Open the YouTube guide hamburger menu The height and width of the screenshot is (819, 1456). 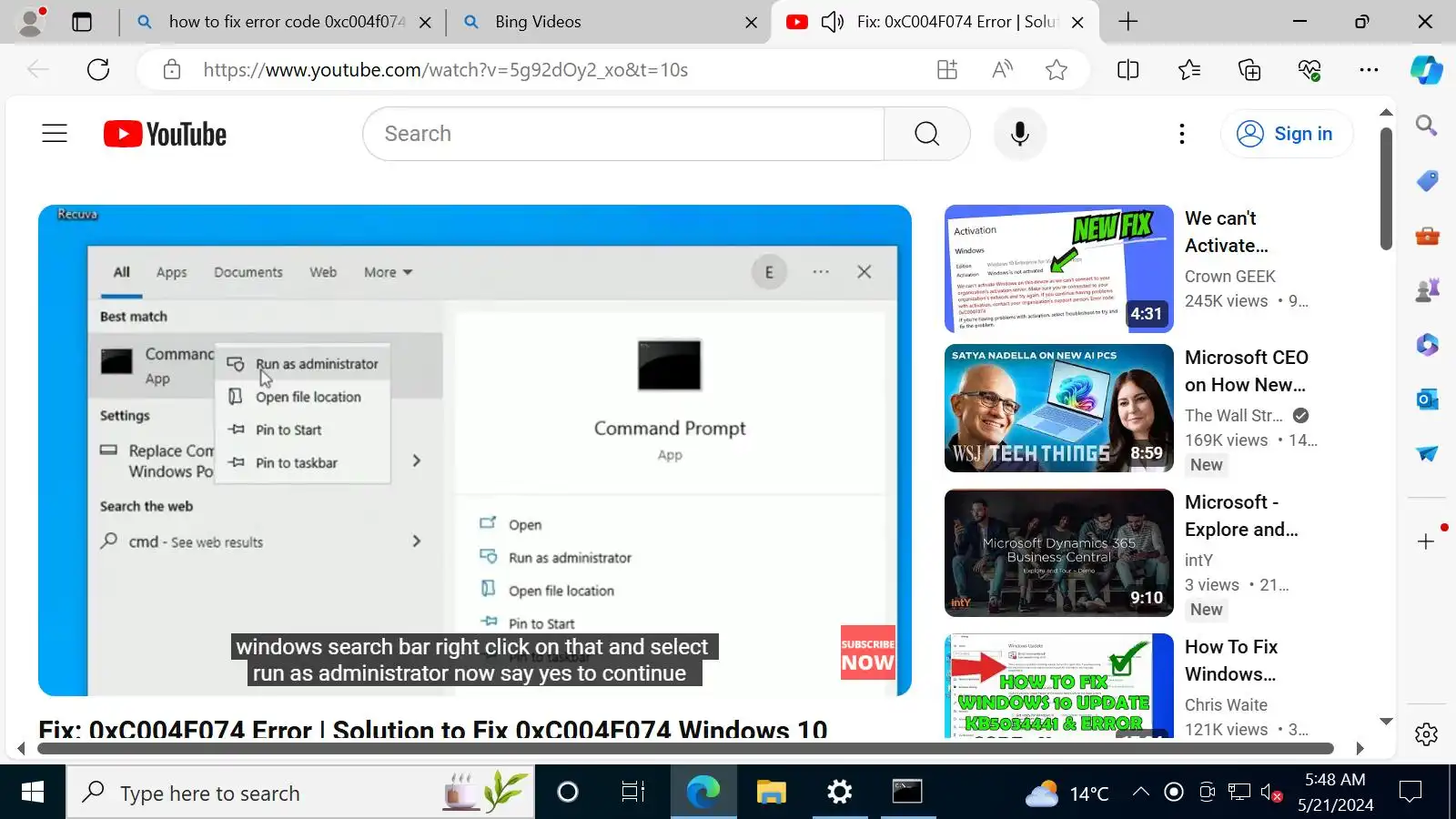(55, 134)
